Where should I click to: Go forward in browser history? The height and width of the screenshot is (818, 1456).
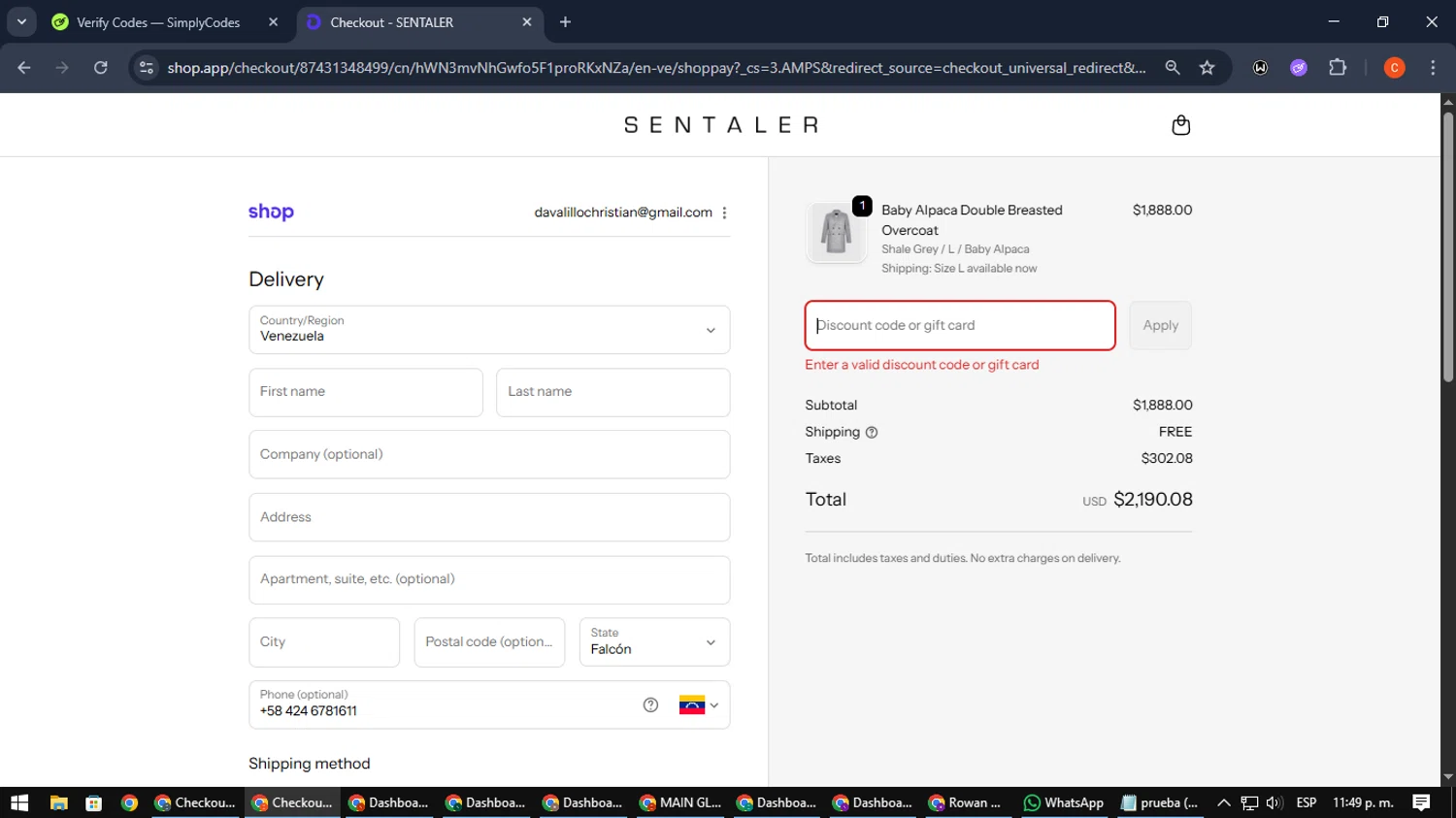pyautogui.click(x=62, y=68)
